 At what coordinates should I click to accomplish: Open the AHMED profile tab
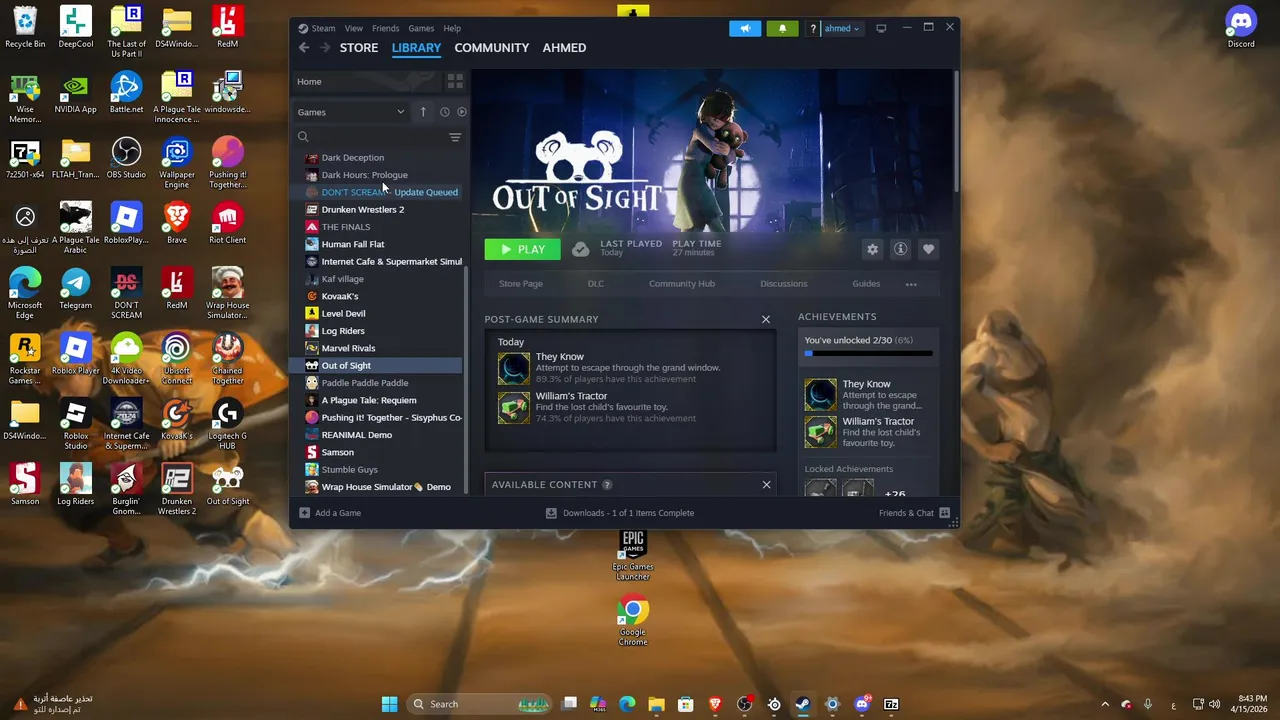pyautogui.click(x=564, y=47)
